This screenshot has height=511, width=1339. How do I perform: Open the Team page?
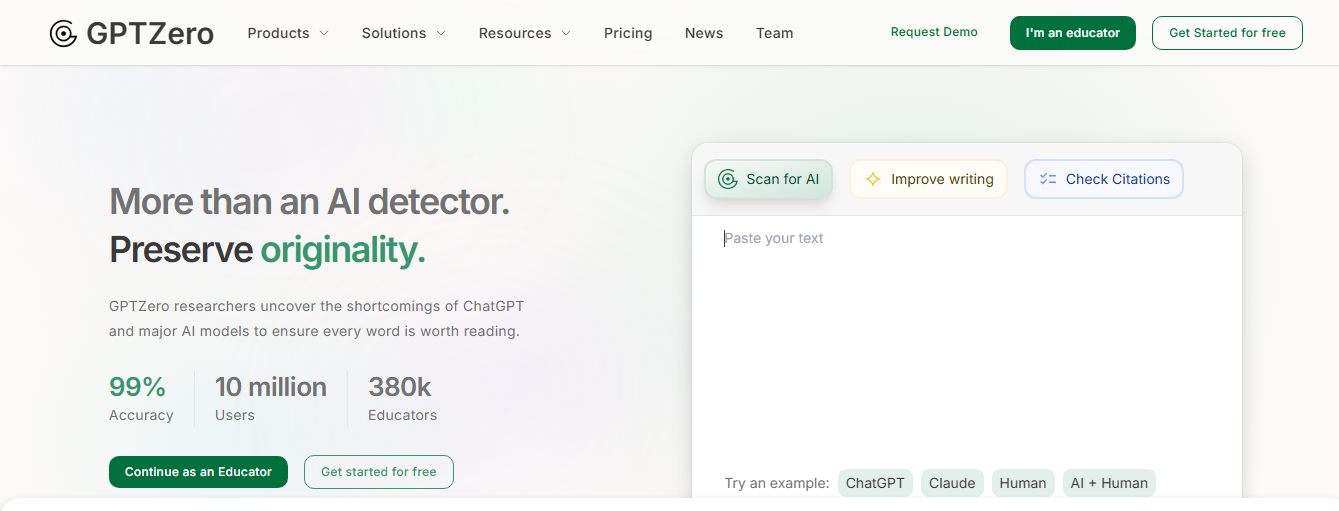774,33
